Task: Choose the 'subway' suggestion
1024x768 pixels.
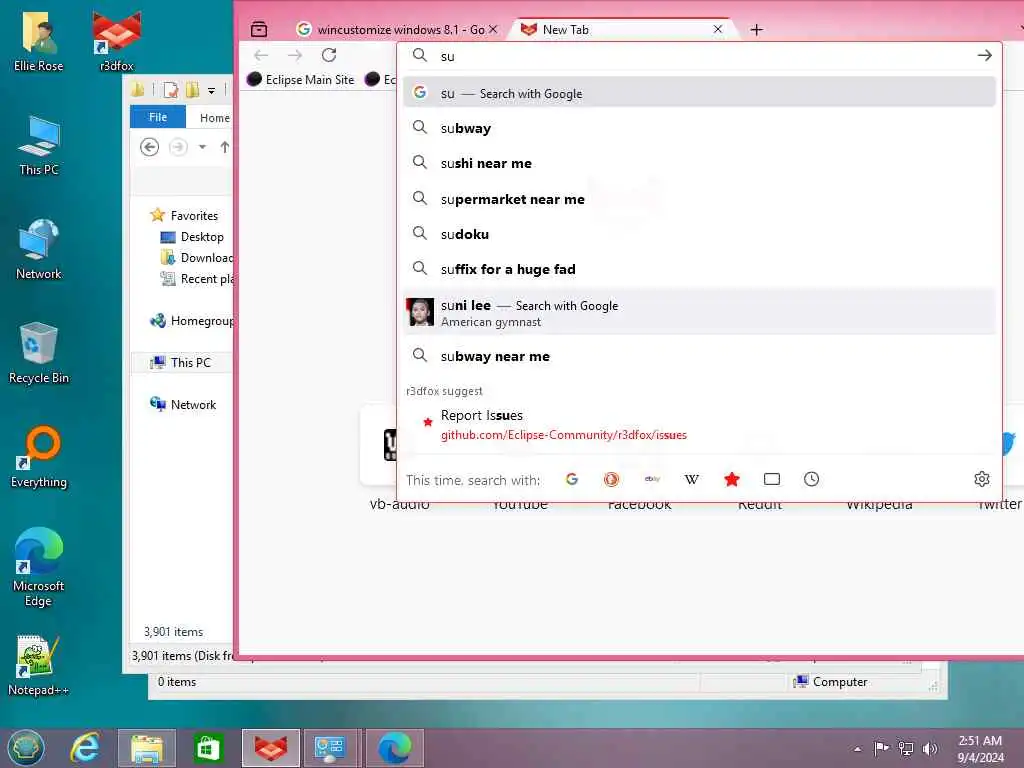Action: tap(699, 128)
